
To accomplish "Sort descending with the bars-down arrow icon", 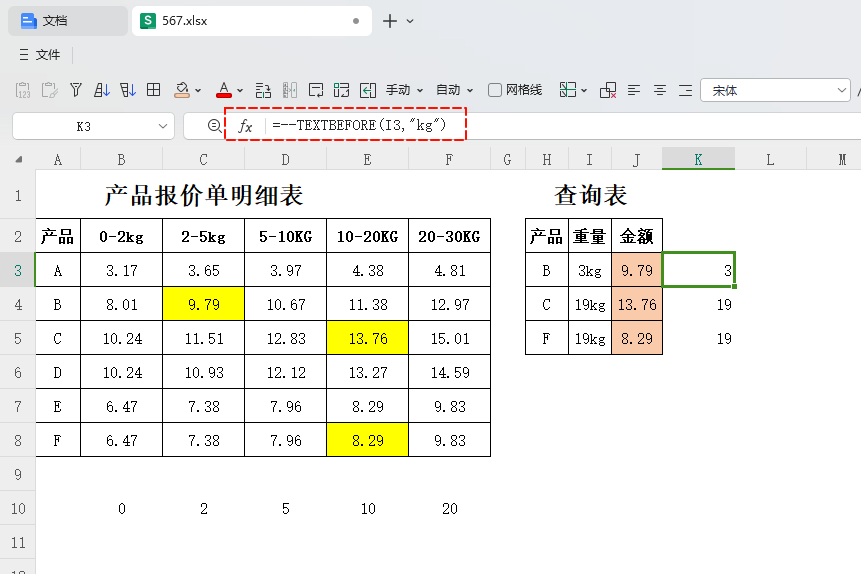I will [127, 90].
